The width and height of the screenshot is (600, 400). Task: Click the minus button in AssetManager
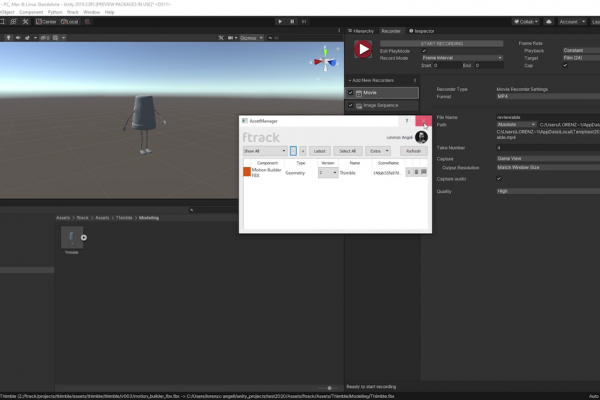click(293, 151)
